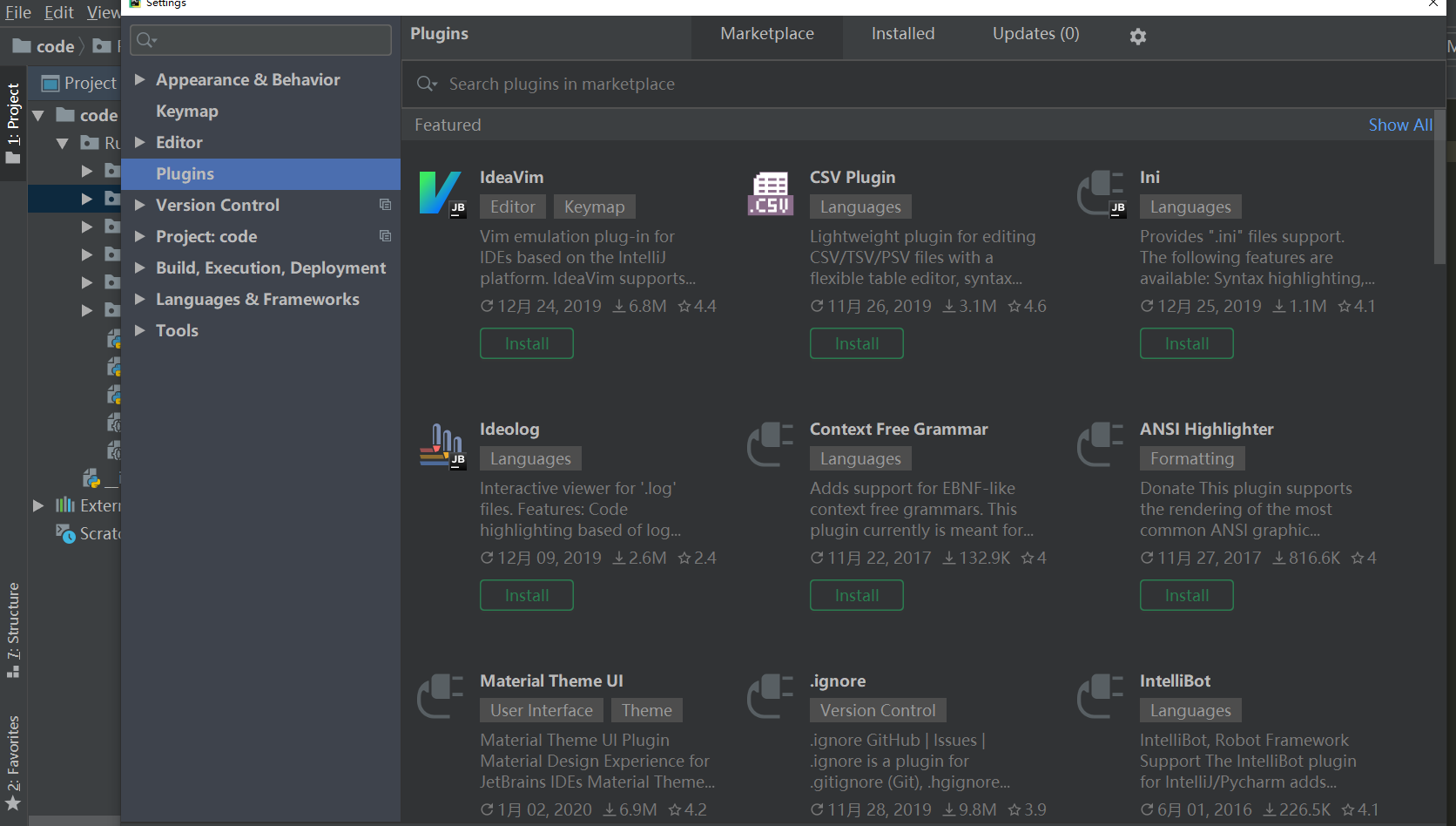Image resolution: width=1456 pixels, height=826 pixels.
Task: Click the magnifier in the marketplace search bar
Action: (426, 84)
